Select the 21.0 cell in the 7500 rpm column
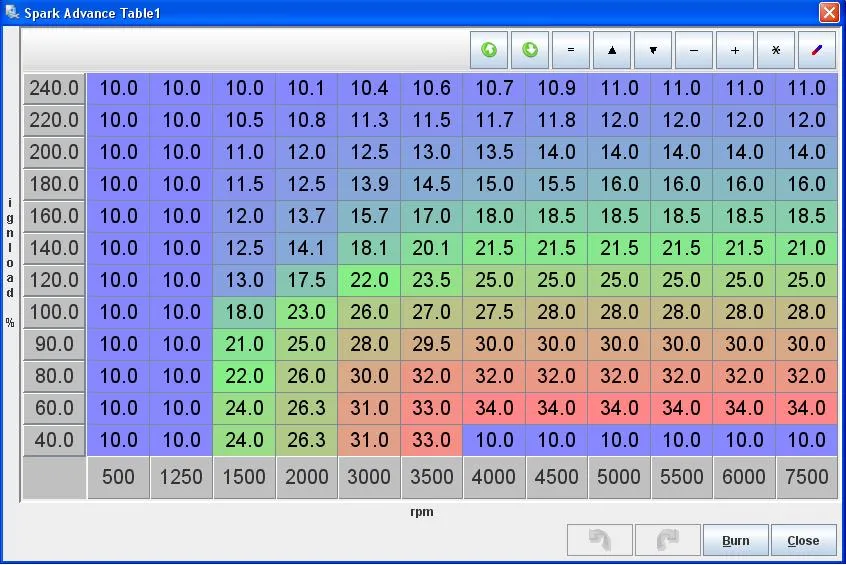The image size is (846, 565). pos(807,248)
